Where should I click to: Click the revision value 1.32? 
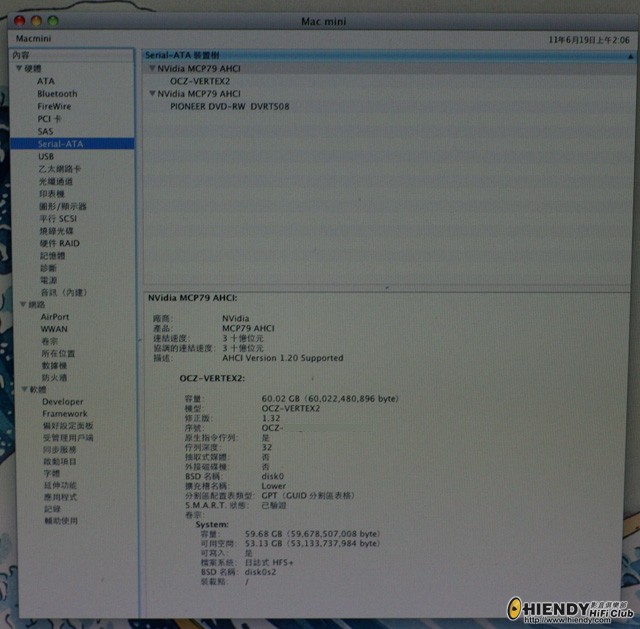(x=271, y=418)
